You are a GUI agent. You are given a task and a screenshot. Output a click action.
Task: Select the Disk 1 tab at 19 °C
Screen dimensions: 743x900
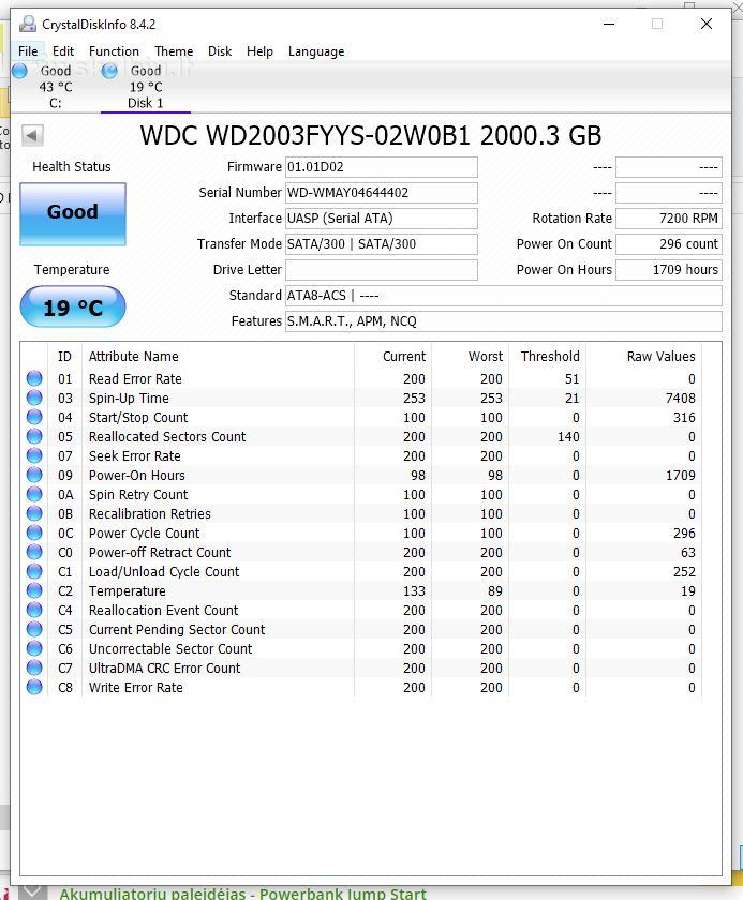coord(145,87)
